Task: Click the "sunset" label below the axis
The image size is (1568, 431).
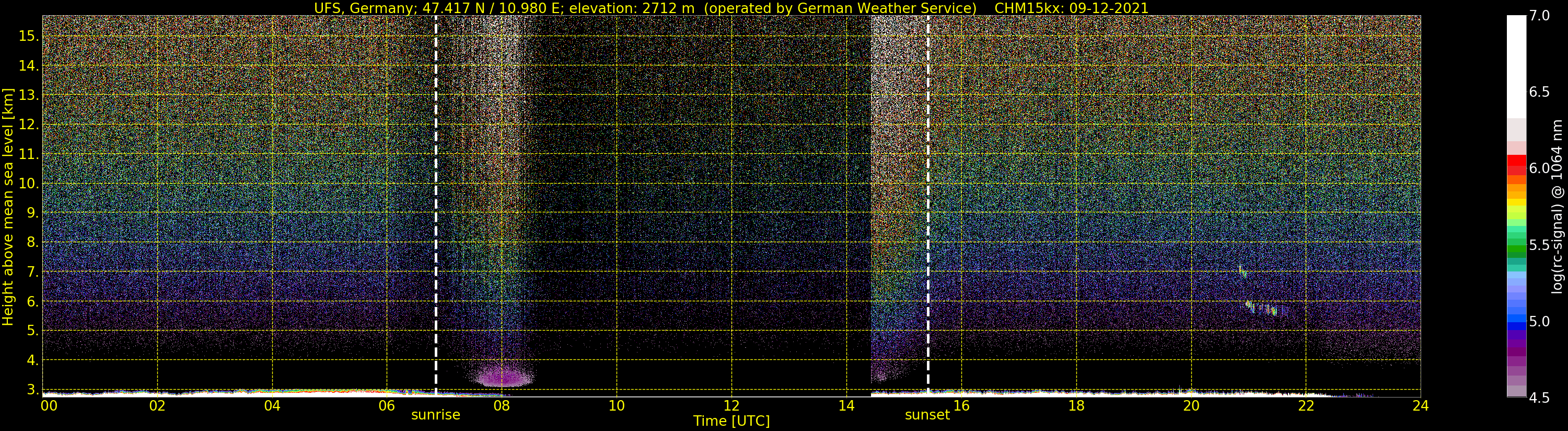Action: click(x=926, y=415)
